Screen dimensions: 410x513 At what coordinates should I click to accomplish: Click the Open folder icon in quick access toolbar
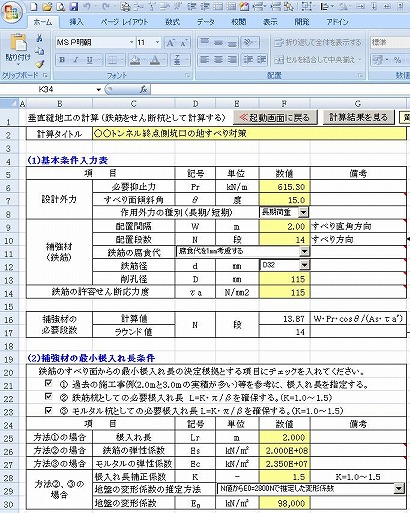pos(47,6)
